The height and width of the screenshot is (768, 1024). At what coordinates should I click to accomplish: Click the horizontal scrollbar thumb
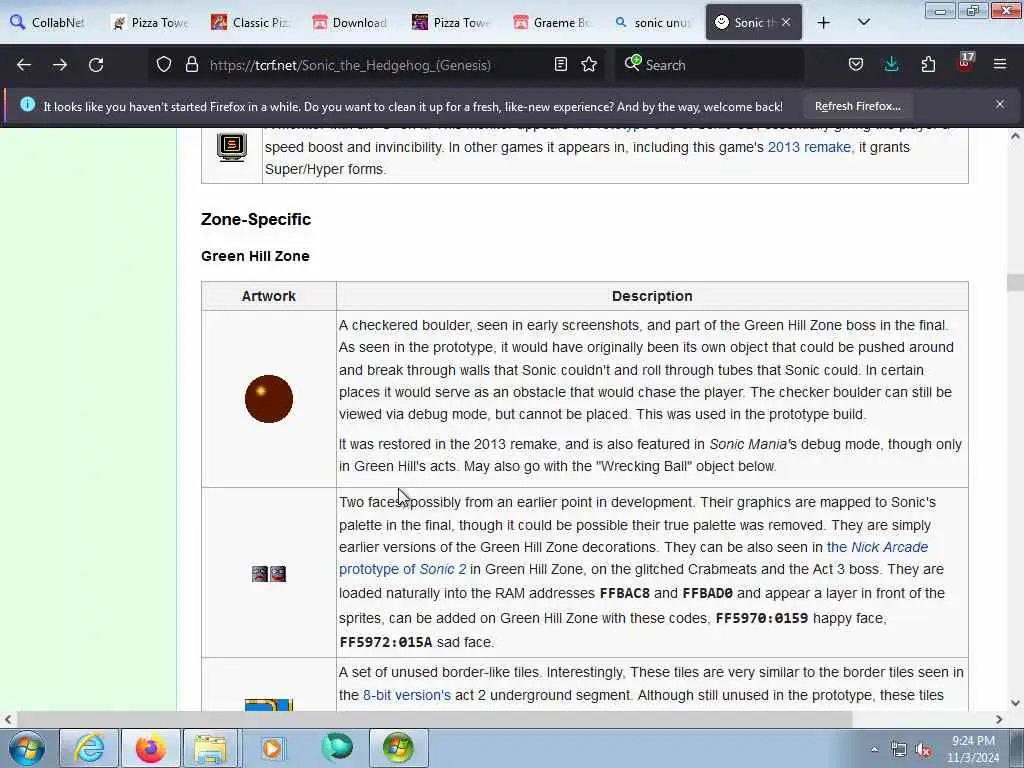(x=434, y=719)
